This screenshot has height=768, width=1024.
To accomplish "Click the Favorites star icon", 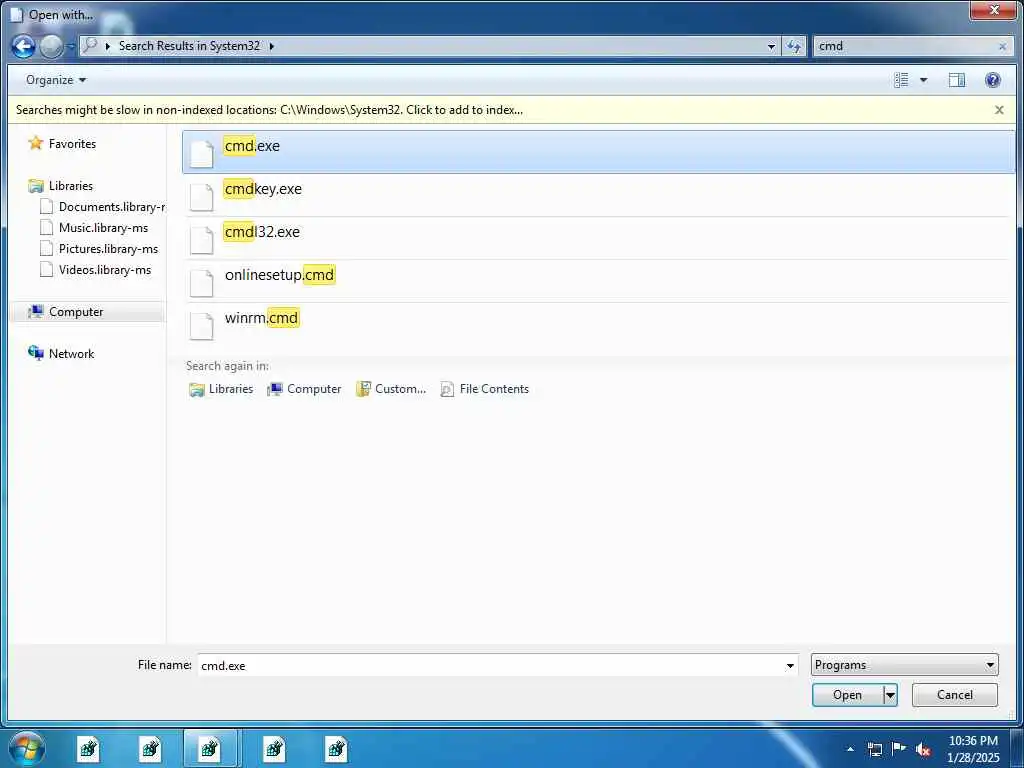I will 35,143.
